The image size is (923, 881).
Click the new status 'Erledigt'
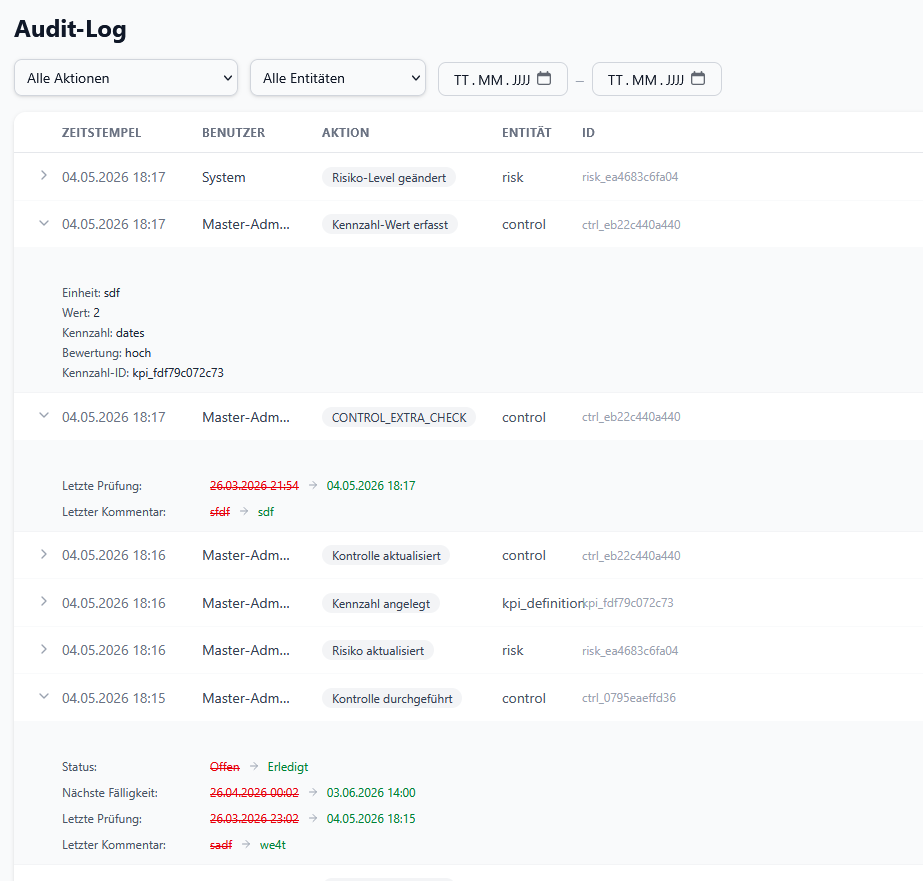coord(287,767)
